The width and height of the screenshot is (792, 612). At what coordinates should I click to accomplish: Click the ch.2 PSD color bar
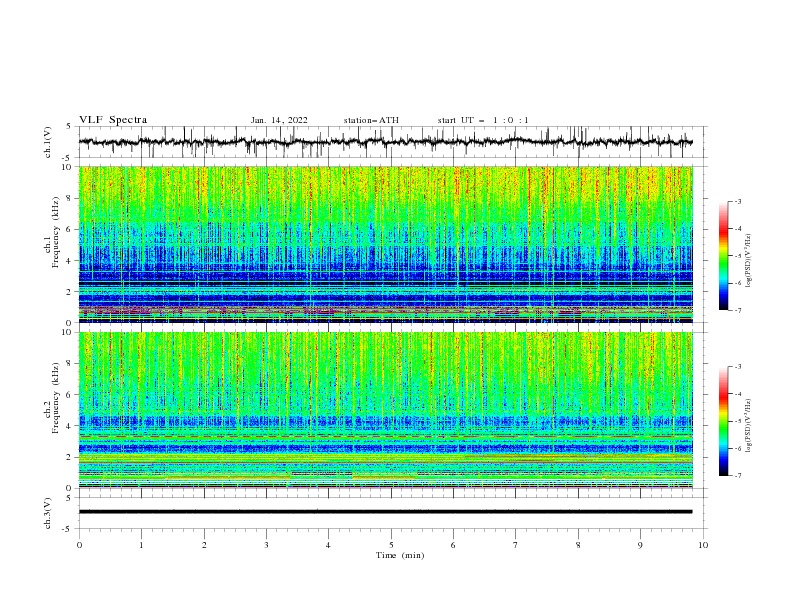pos(723,421)
